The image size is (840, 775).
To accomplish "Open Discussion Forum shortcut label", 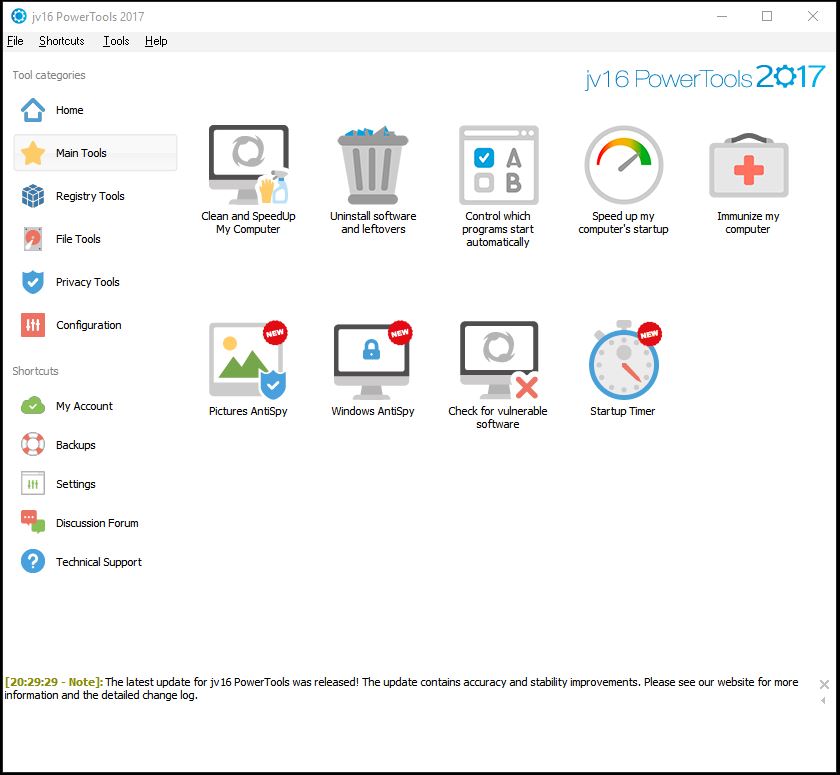I will pyautogui.click(x=97, y=523).
